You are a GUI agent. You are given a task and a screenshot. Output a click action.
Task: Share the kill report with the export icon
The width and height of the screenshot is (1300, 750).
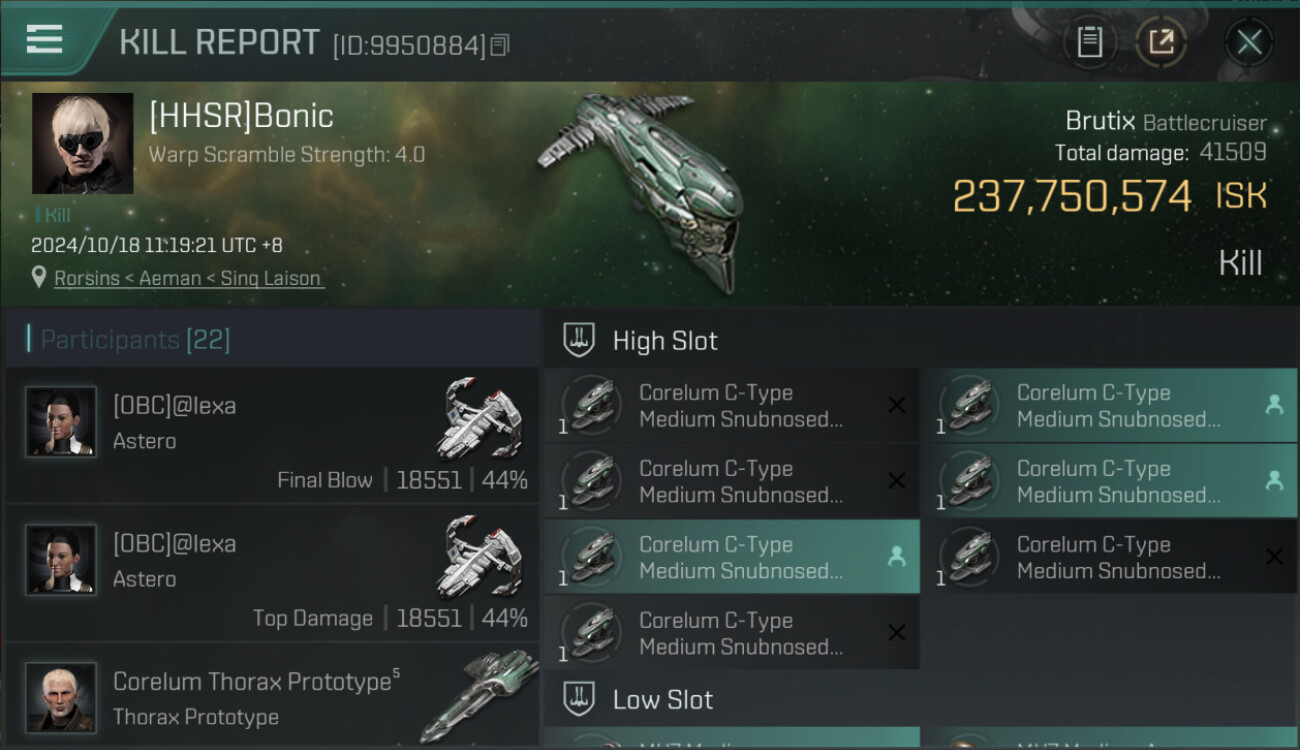(x=1161, y=42)
